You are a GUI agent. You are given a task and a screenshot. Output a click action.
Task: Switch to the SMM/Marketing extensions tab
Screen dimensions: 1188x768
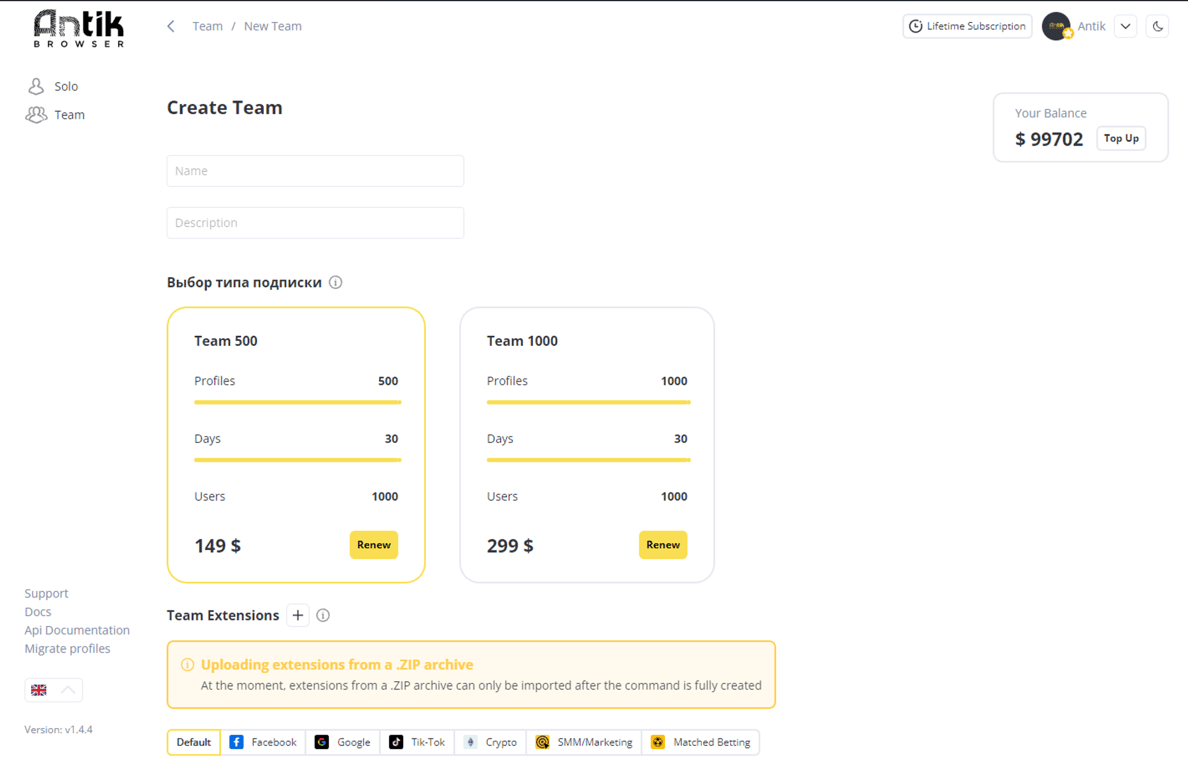(584, 742)
